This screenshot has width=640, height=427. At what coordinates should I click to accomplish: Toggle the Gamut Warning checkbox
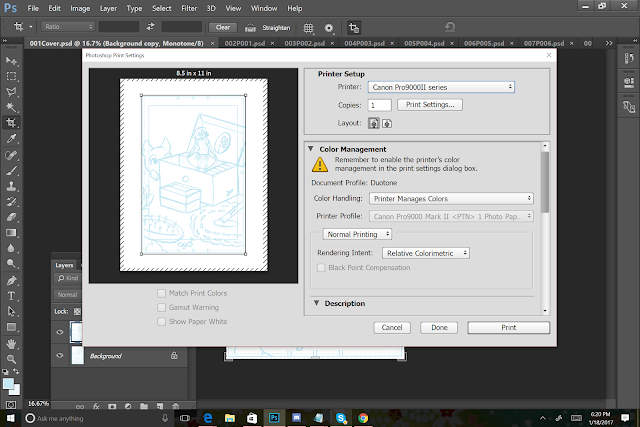coord(162,306)
